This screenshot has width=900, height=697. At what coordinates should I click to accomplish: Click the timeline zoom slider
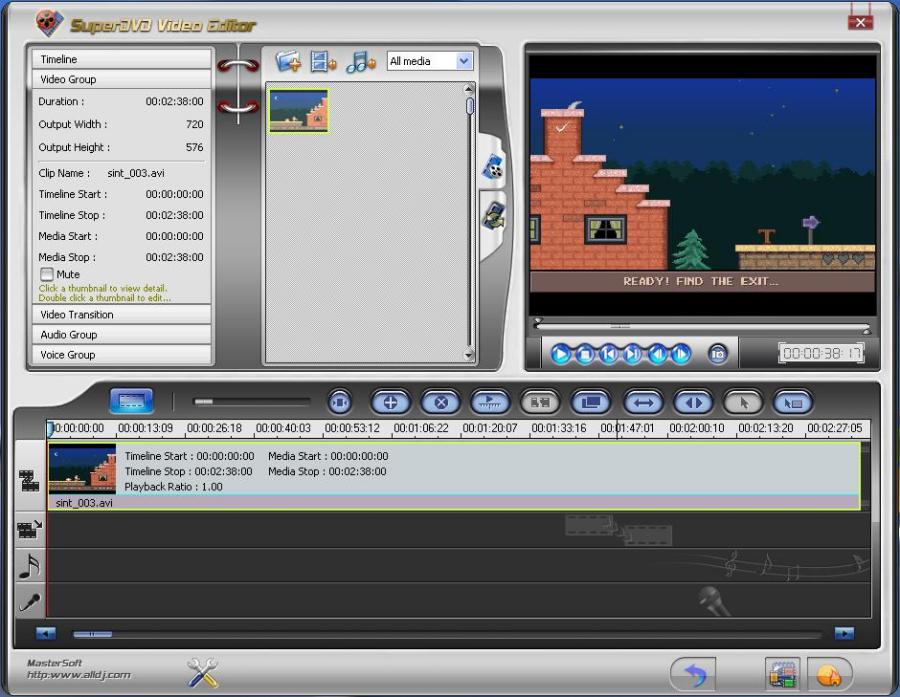[251, 401]
